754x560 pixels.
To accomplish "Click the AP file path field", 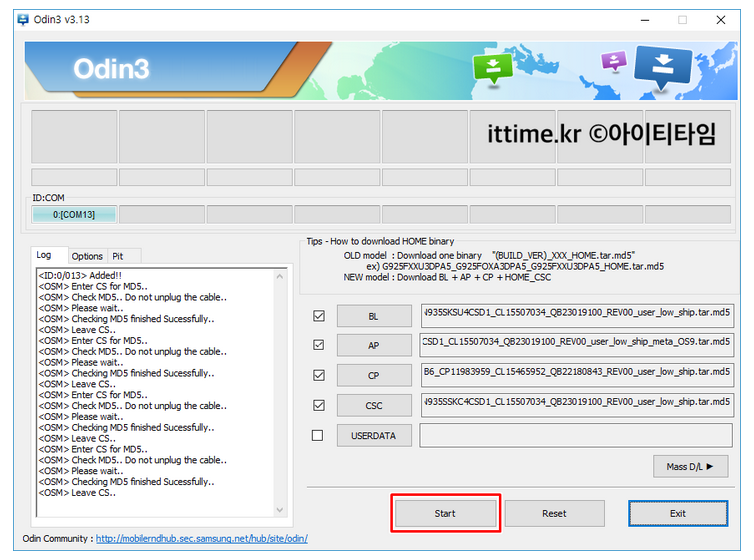I will coord(577,345).
